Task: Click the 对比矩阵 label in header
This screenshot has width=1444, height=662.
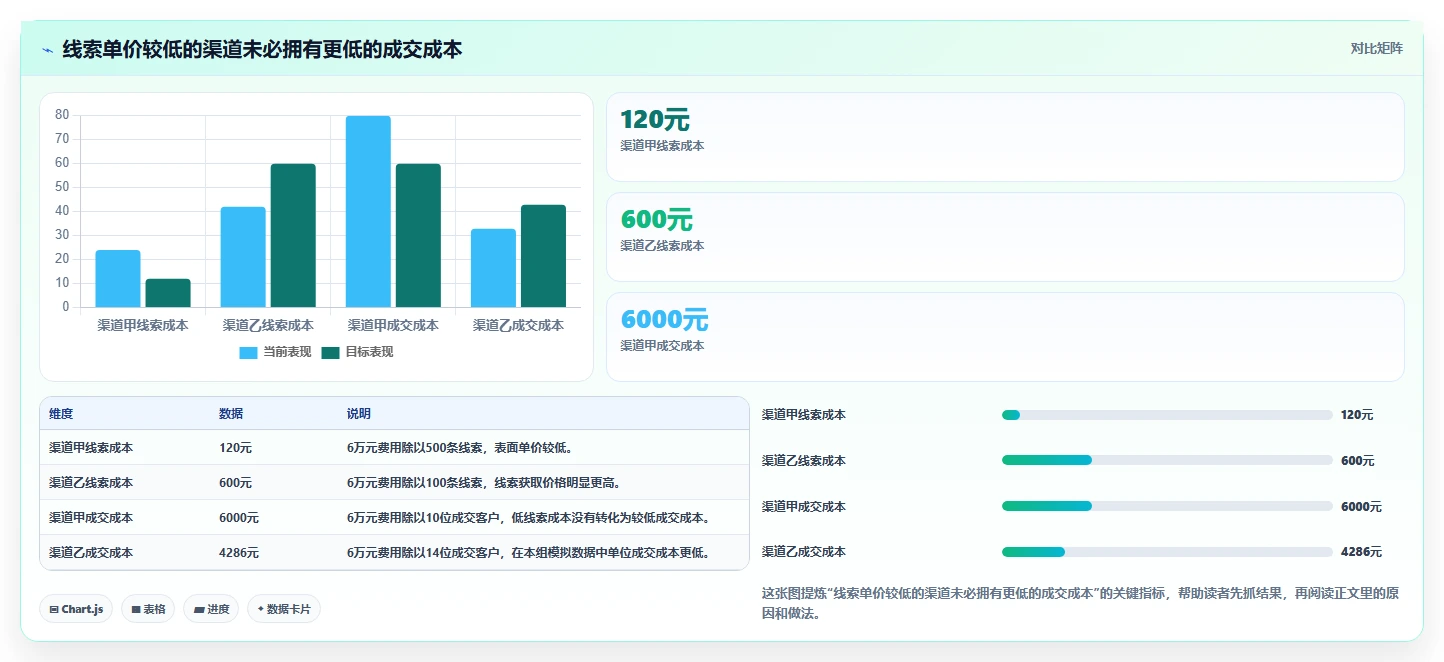Action: click(1376, 48)
